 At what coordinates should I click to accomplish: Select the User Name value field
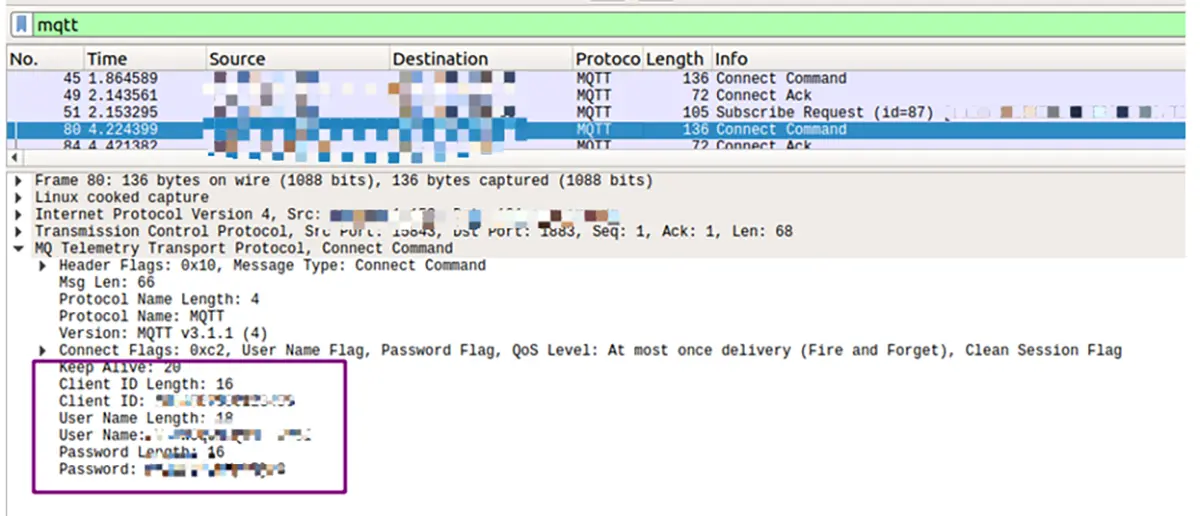click(186, 436)
